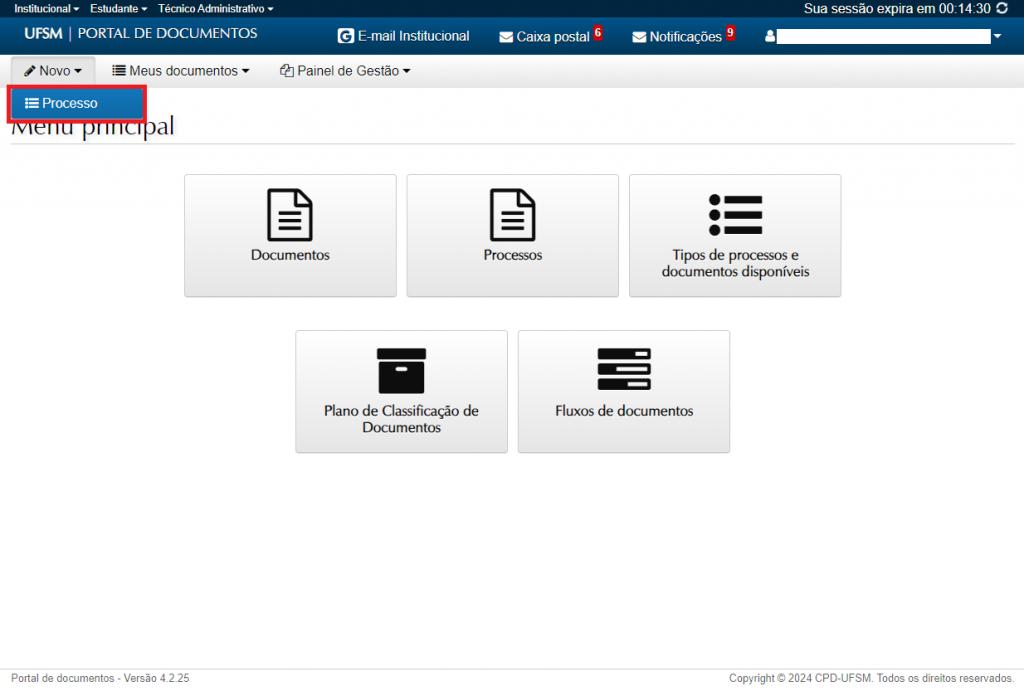Screen dimensions: 1024x696
Task: Click the E-mail Institucional link text
Action: [x=413, y=36]
